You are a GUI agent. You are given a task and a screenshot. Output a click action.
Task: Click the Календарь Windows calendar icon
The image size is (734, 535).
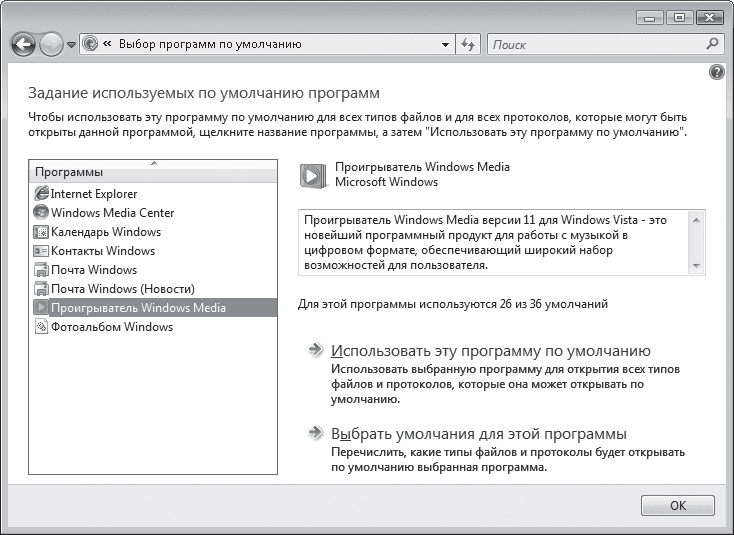41,232
